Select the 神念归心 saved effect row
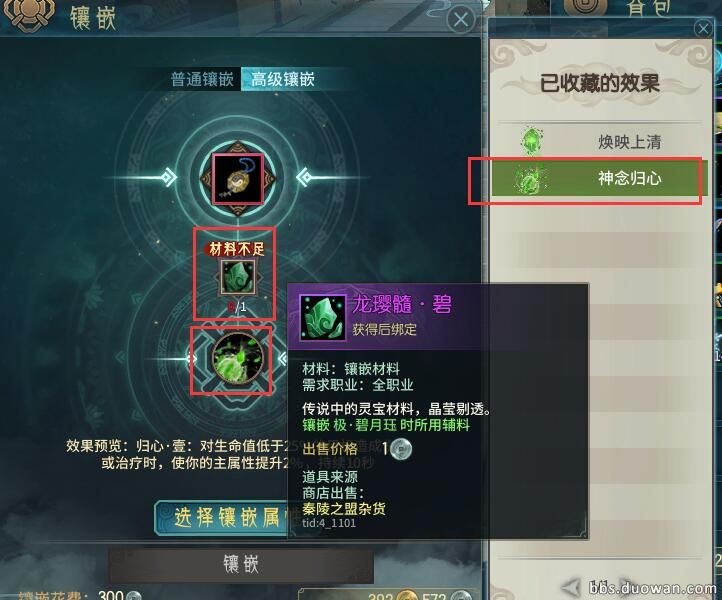722x600 pixels. click(597, 178)
